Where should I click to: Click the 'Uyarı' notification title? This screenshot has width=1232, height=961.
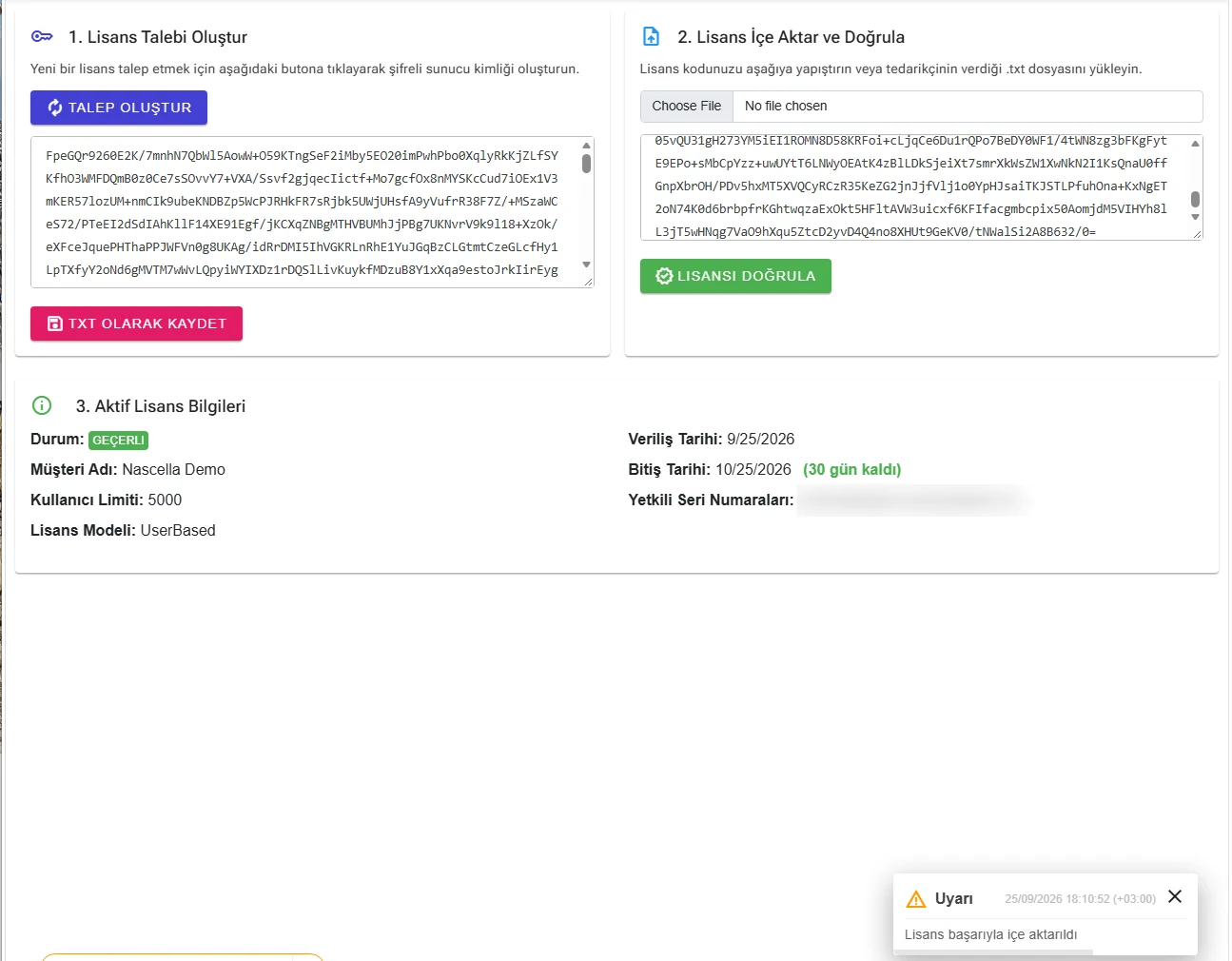(x=953, y=899)
